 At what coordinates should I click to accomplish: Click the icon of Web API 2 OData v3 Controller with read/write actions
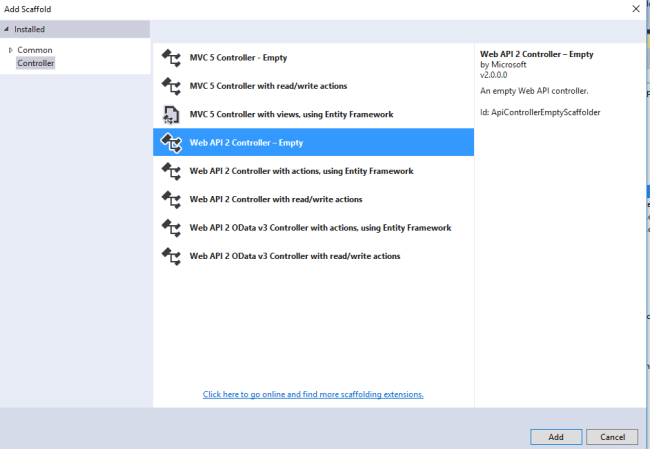tap(171, 256)
